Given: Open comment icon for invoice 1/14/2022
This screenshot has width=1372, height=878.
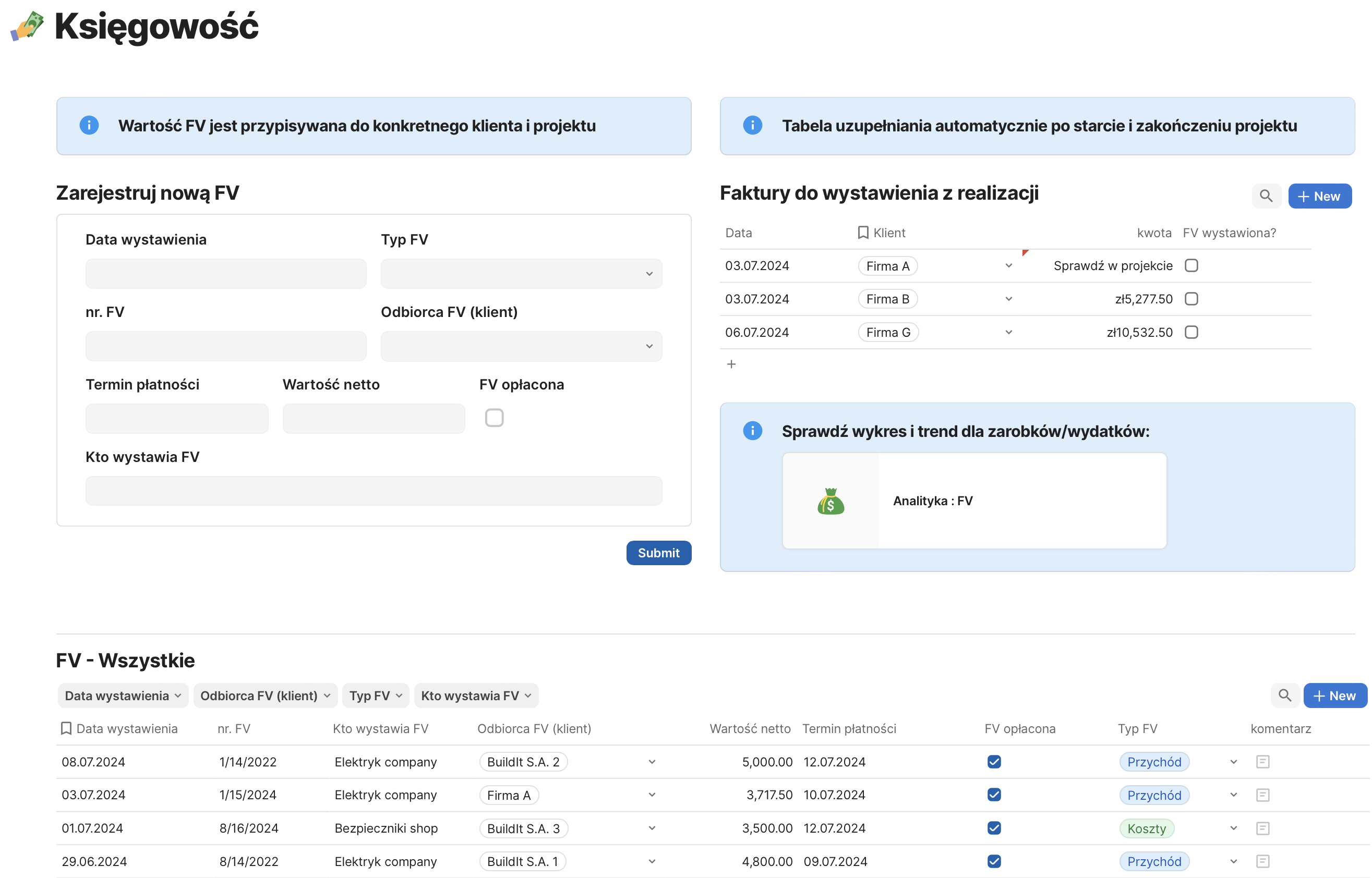Looking at the screenshot, I should [x=1262, y=762].
